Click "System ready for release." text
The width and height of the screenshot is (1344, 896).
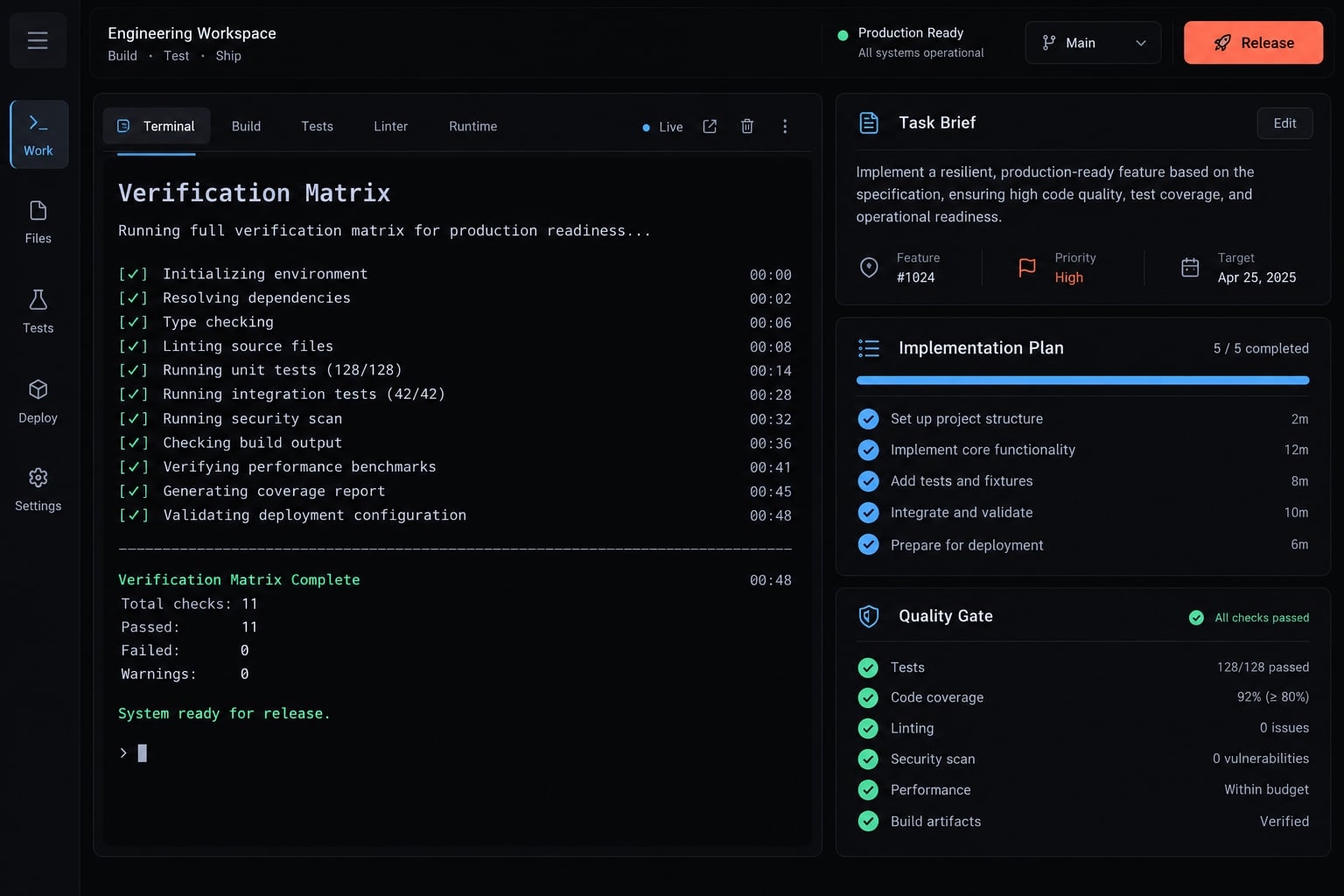click(x=224, y=714)
